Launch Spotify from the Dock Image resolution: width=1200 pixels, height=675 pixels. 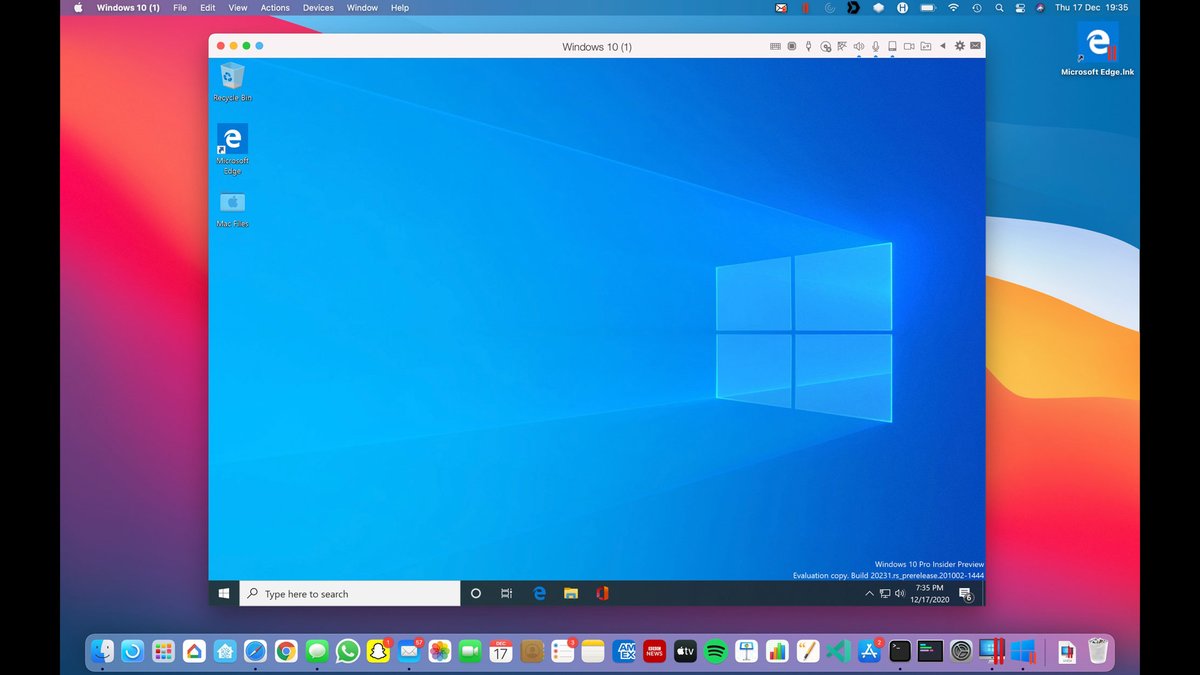[716, 652]
